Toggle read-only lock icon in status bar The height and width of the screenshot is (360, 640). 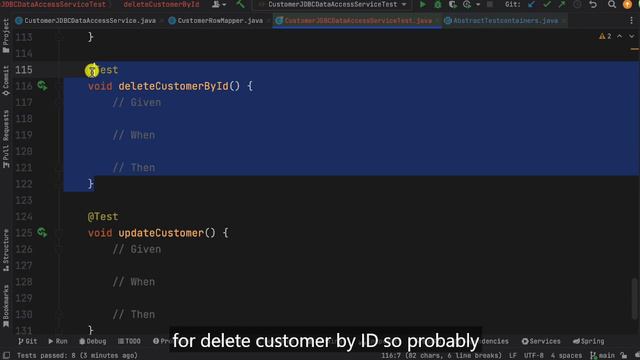[x=623, y=356]
